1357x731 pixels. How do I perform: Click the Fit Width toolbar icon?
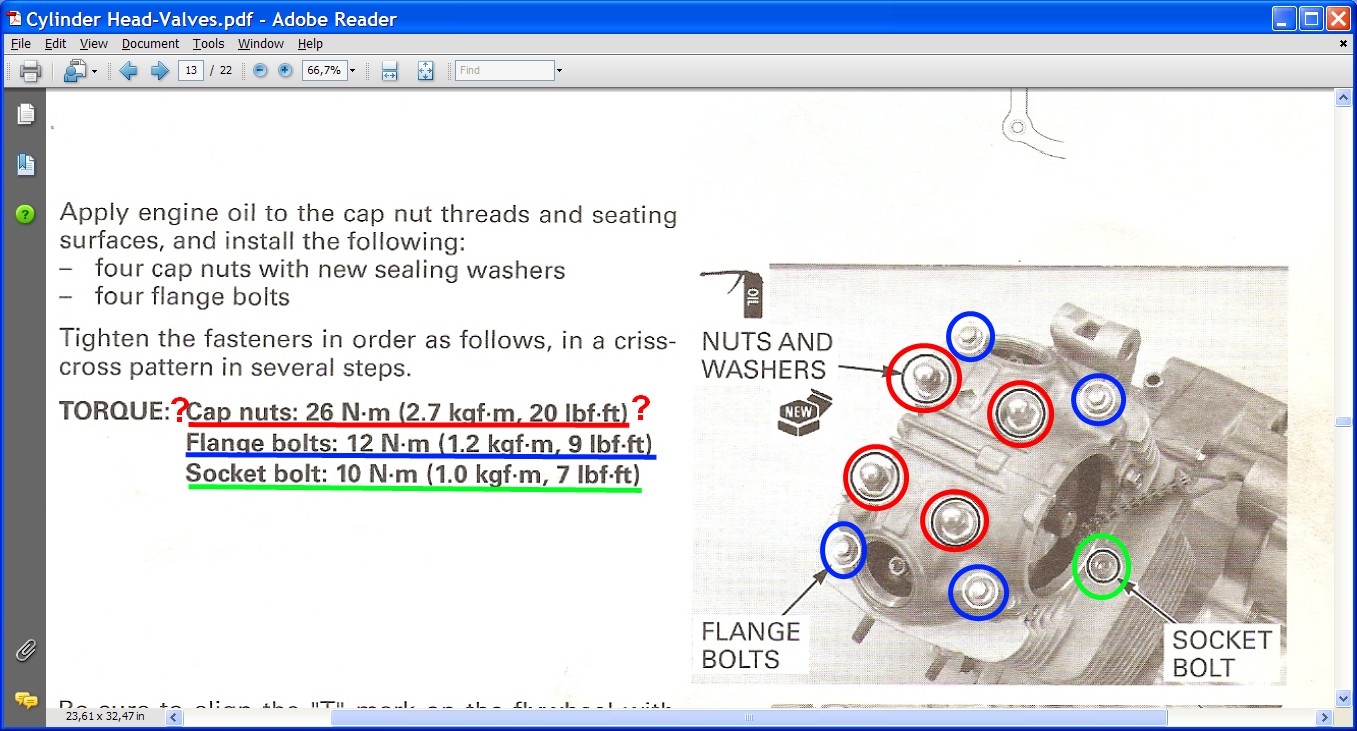pos(390,71)
